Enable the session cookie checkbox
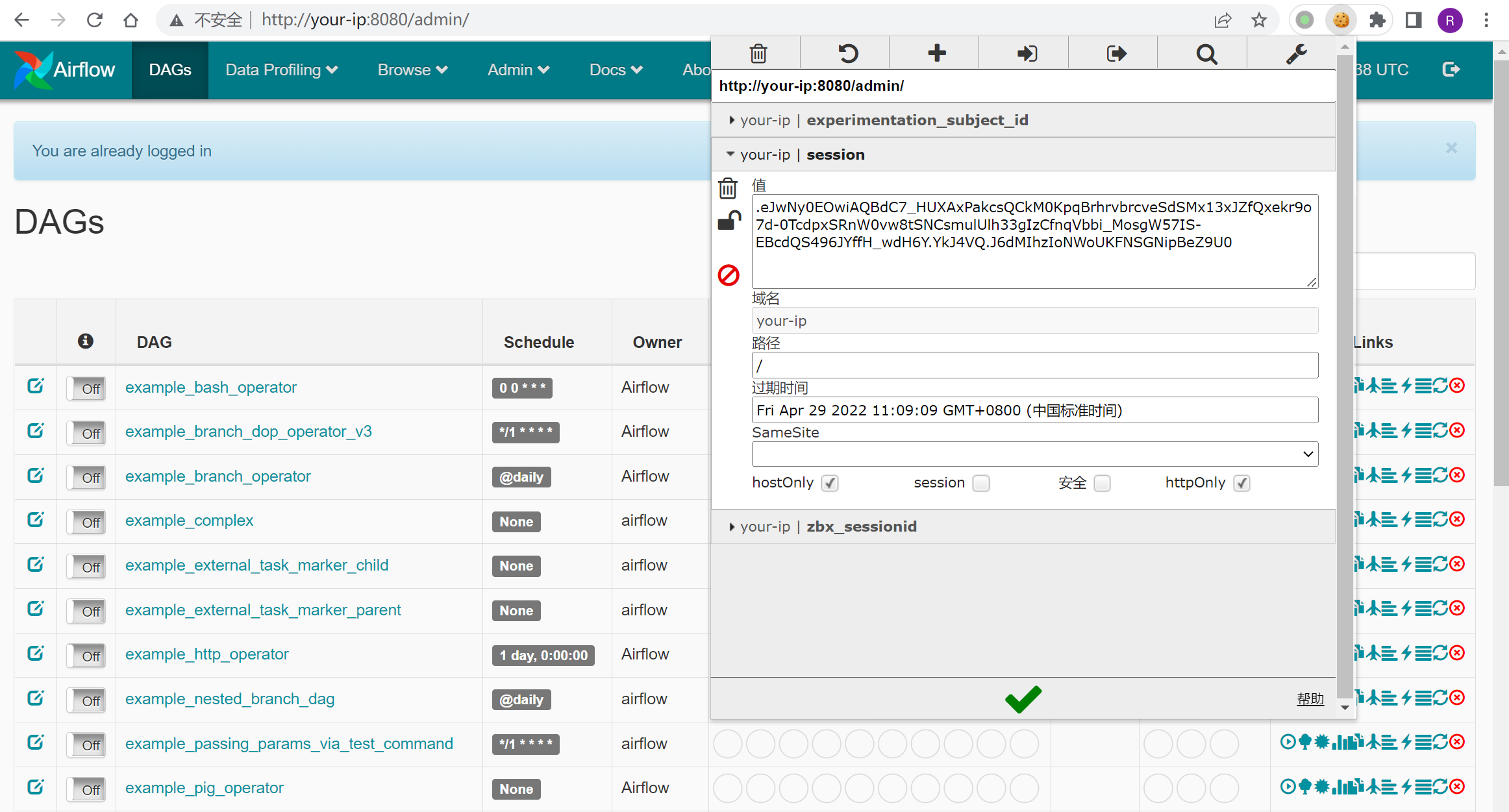This screenshot has width=1509, height=812. pos(981,484)
